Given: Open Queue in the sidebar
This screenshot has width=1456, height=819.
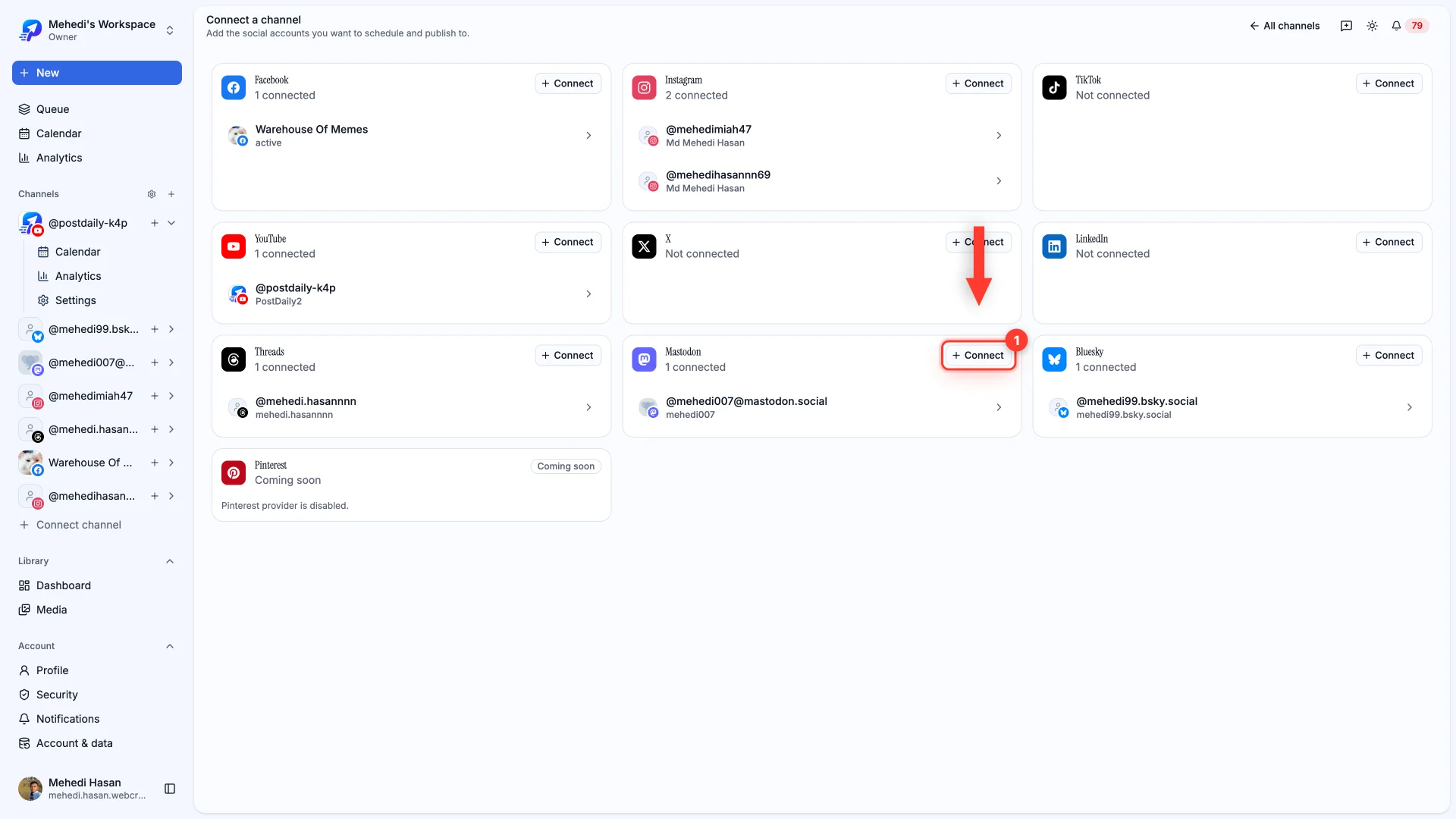Looking at the screenshot, I should click(97, 109).
